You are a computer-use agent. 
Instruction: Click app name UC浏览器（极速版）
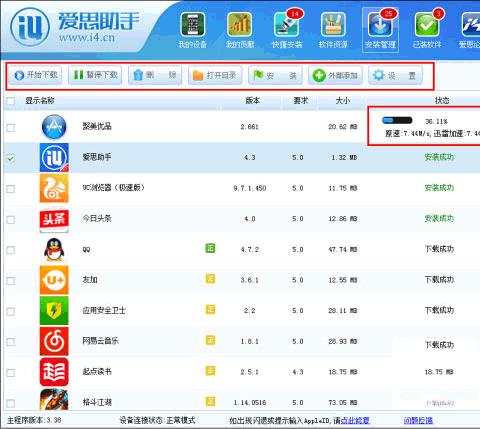[114, 188]
